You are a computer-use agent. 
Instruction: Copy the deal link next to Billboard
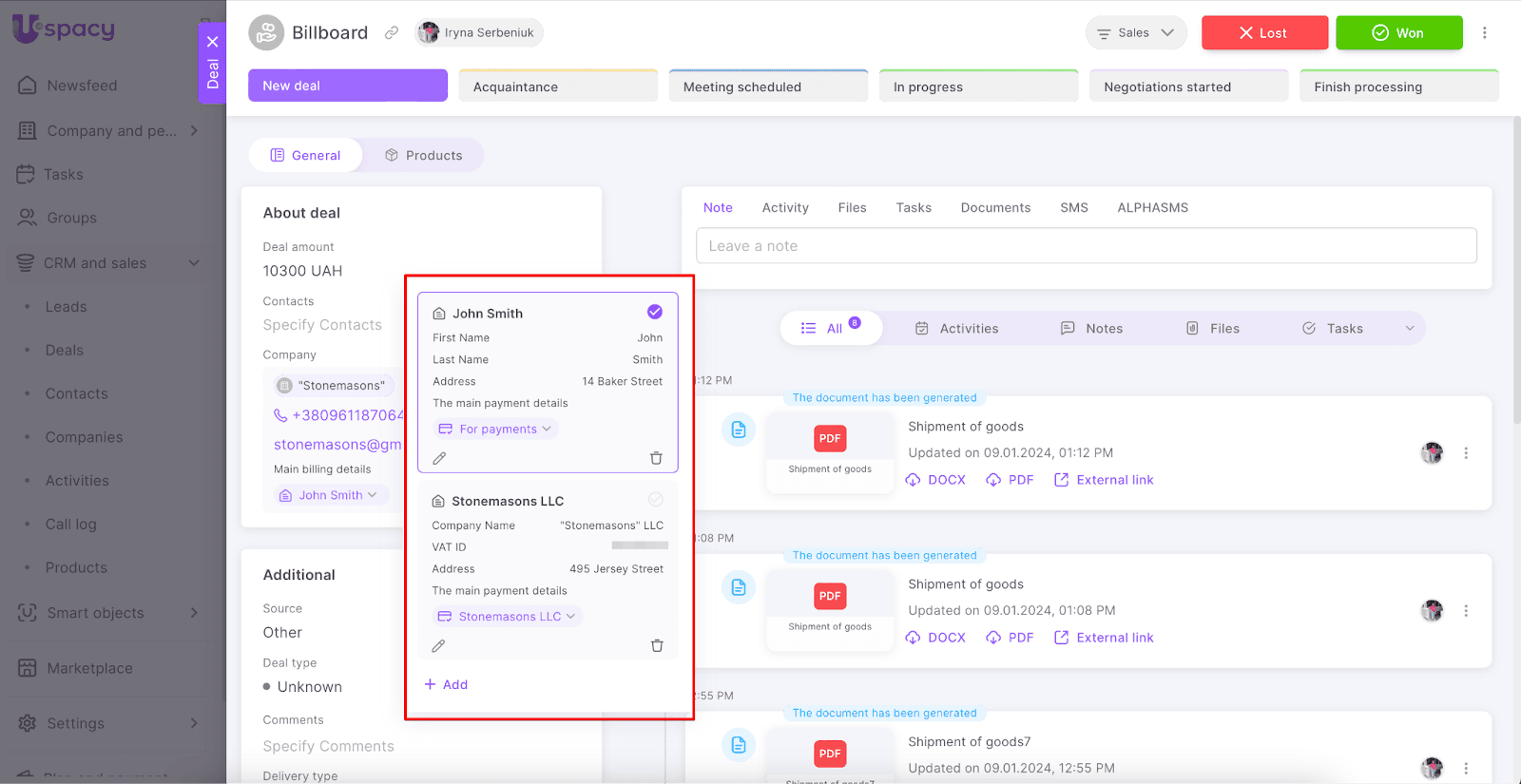point(392,32)
